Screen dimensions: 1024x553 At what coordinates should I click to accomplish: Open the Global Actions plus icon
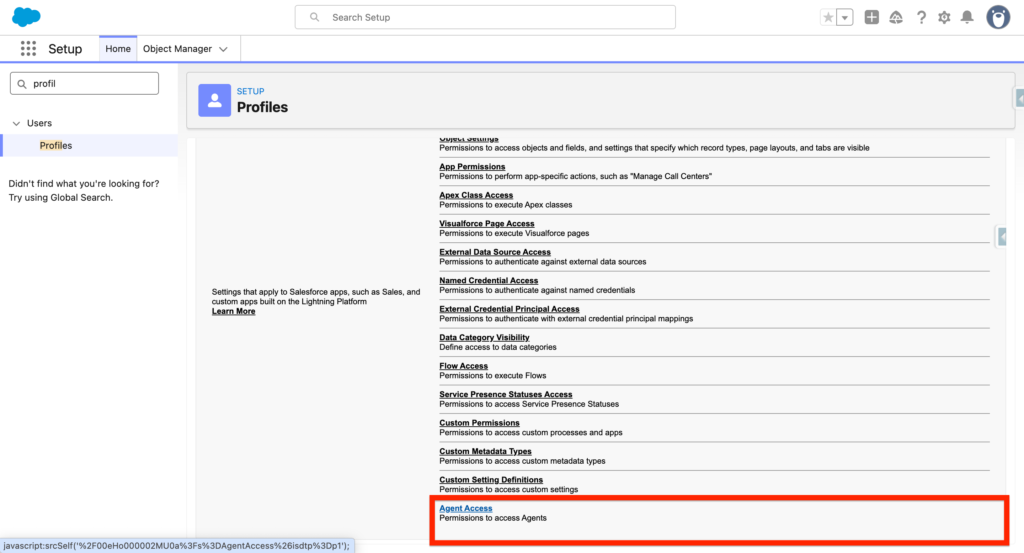[x=872, y=17]
